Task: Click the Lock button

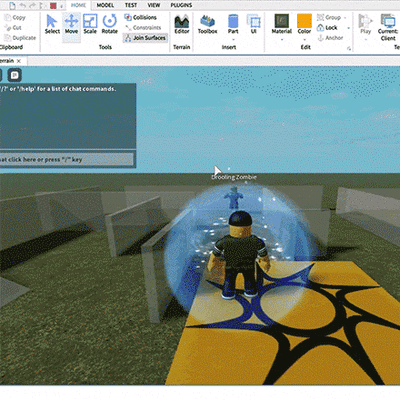Action: coord(327,28)
